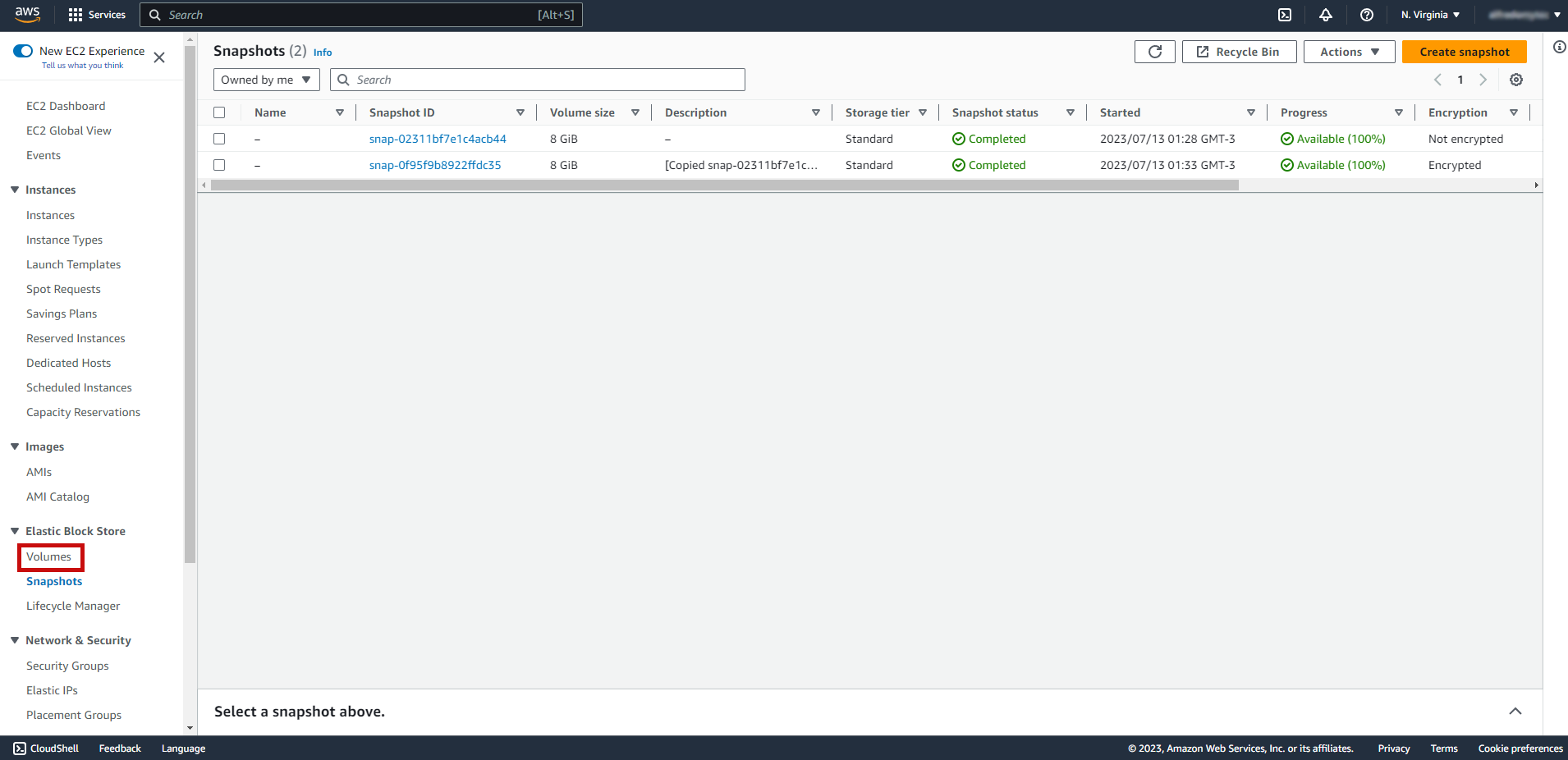Viewport: 1568px width, 760px height.
Task: Open N. Virginia region selector
Action: click(x=1431, y=15)
